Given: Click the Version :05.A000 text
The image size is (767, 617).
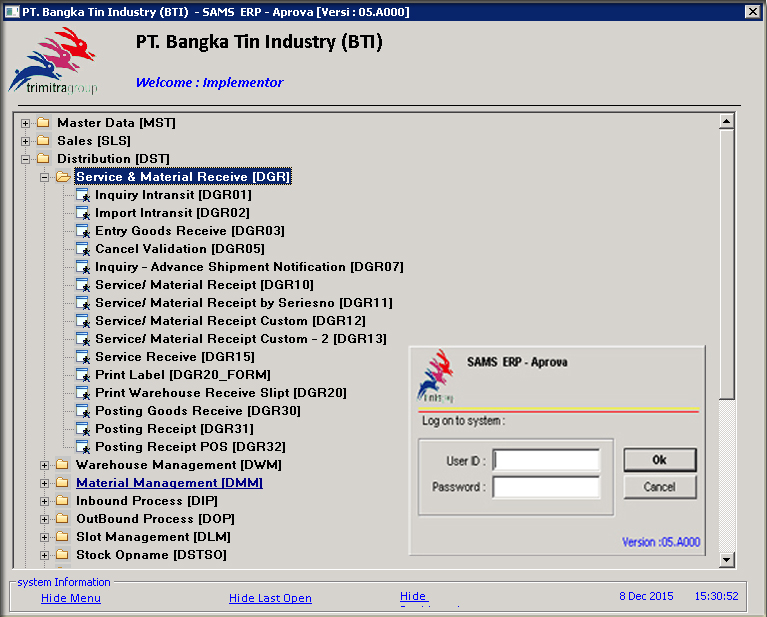Looking at the screenshot, I should coord(661,542).
